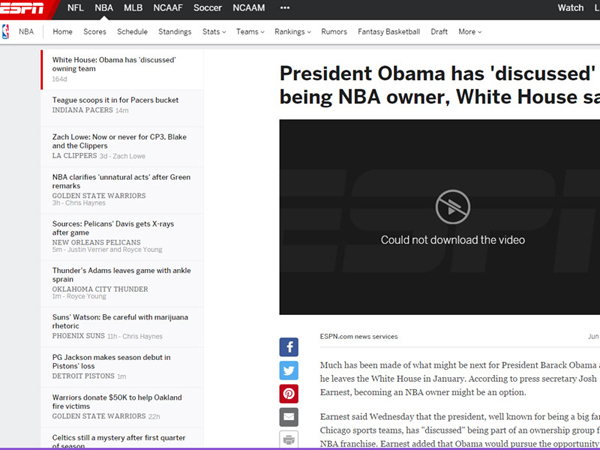The height and width of the screenshot is (450, 600).
Task: Email this article using envelope icon
Action: pos(288,417)
